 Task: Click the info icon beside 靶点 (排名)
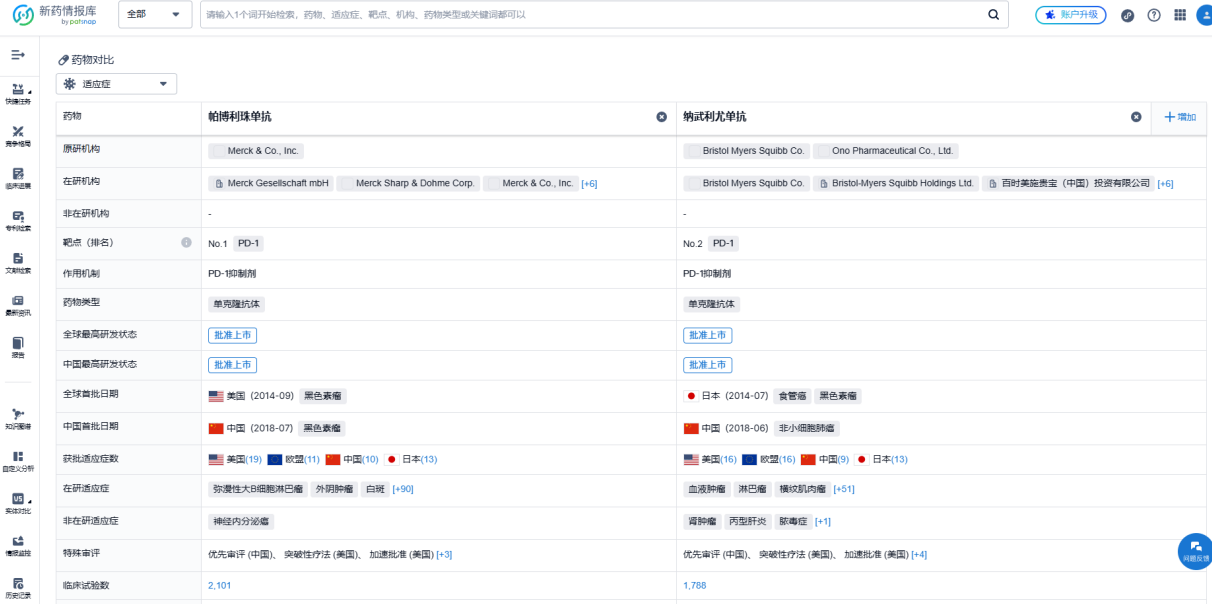pos(186,242)
